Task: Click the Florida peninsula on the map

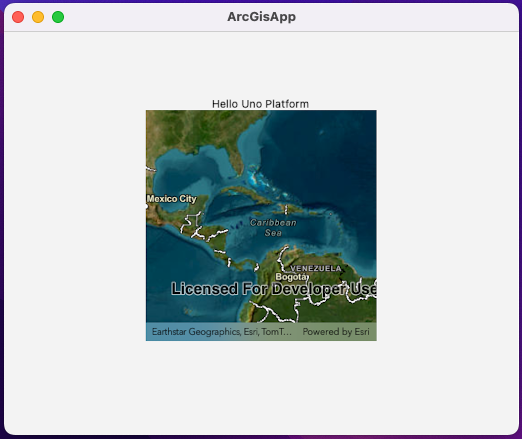Action: click(236, 160)
